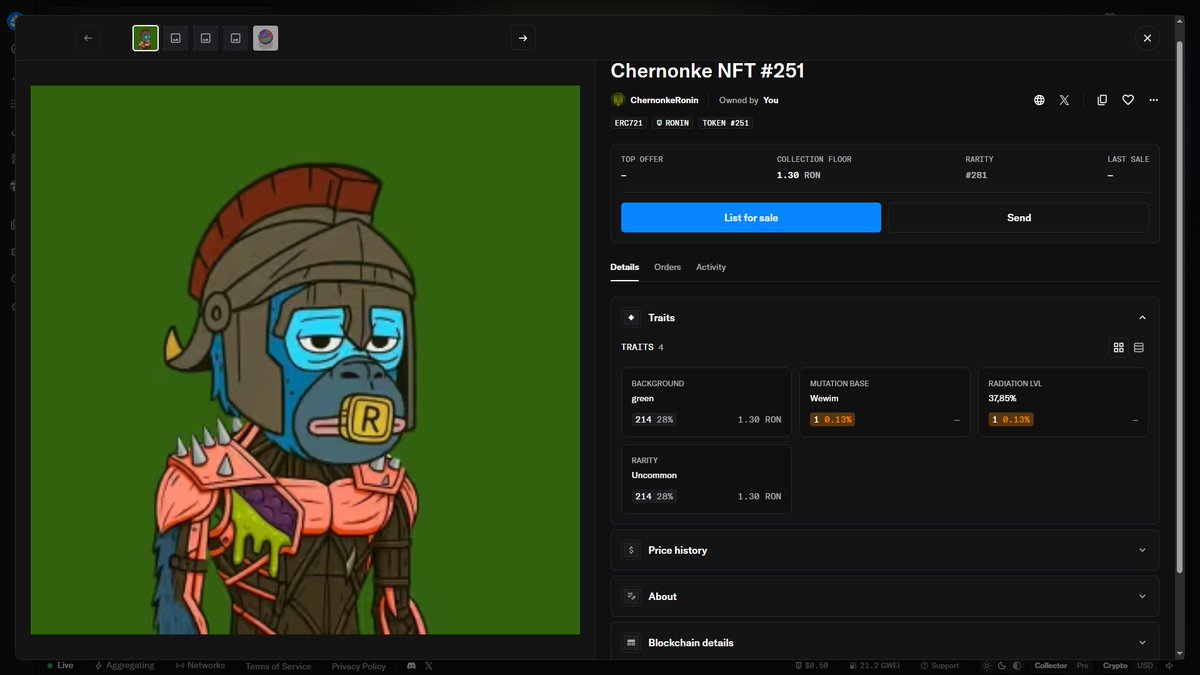Screen dimensions: 1200x675
Task: Open the ChernonkeRonin collection avatar
Action: (618, 100)
